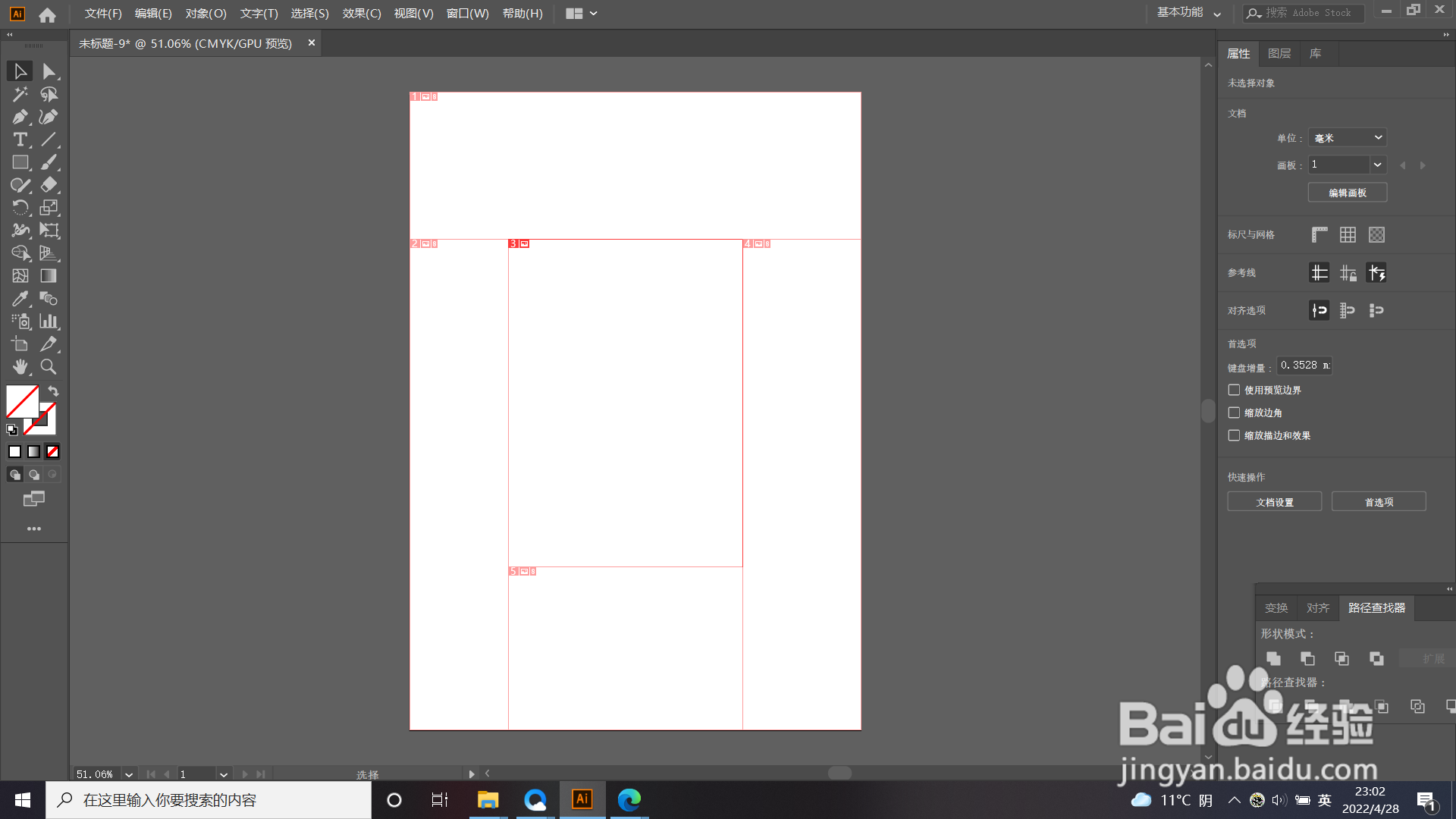Select the Pen tool
Viewport: 1456px width, 819px height.
(x=20, y=117)
